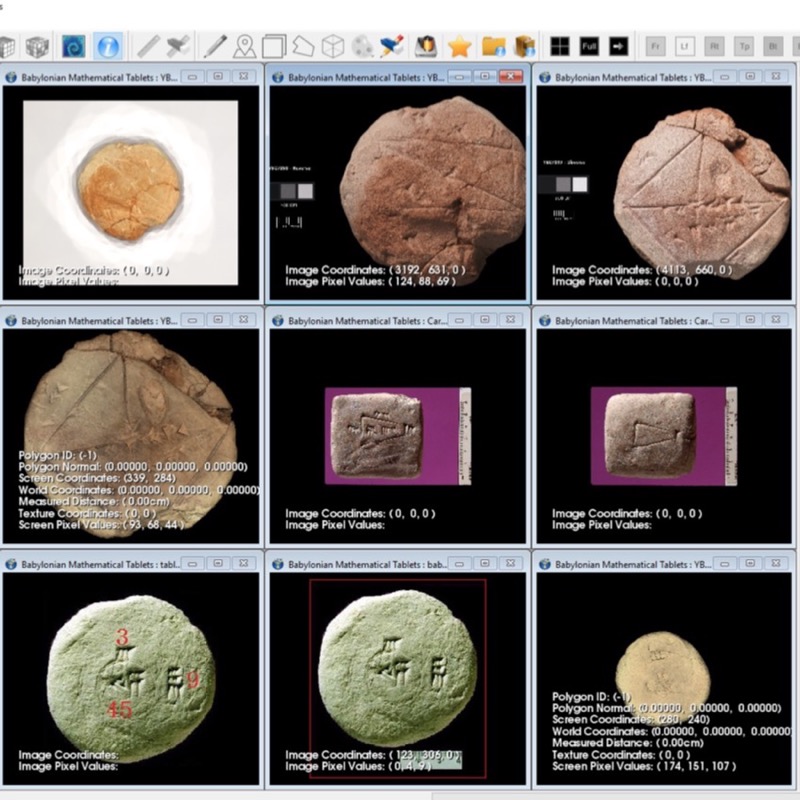Screen dimensions: 800x800
Task: Select the paintbrush tool
Action: click(x=391, y=46)
